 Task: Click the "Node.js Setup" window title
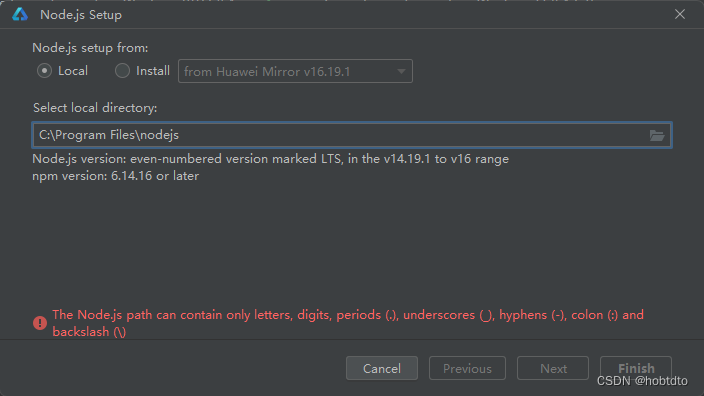(x=81, y=15)
